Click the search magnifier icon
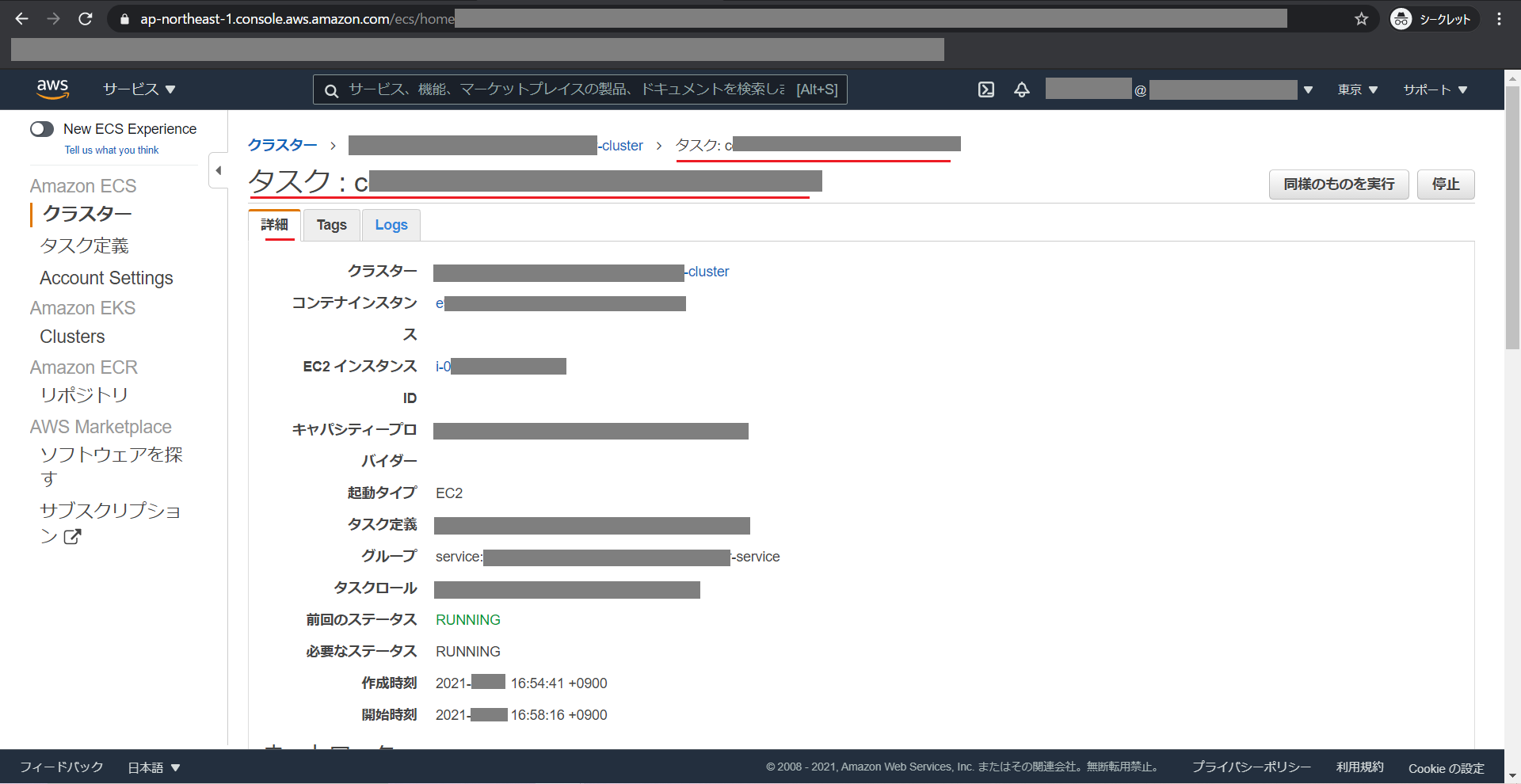This screenshot has height=784, width=1521. tap(331, 90)
